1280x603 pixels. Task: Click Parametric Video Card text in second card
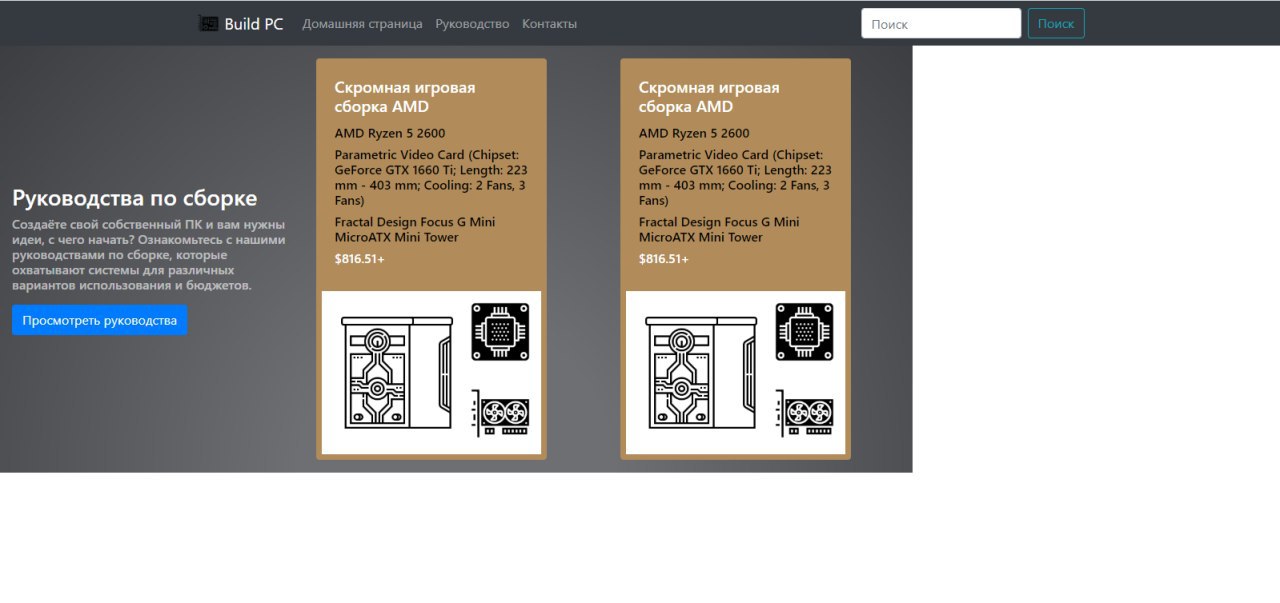tap(735, 177)
